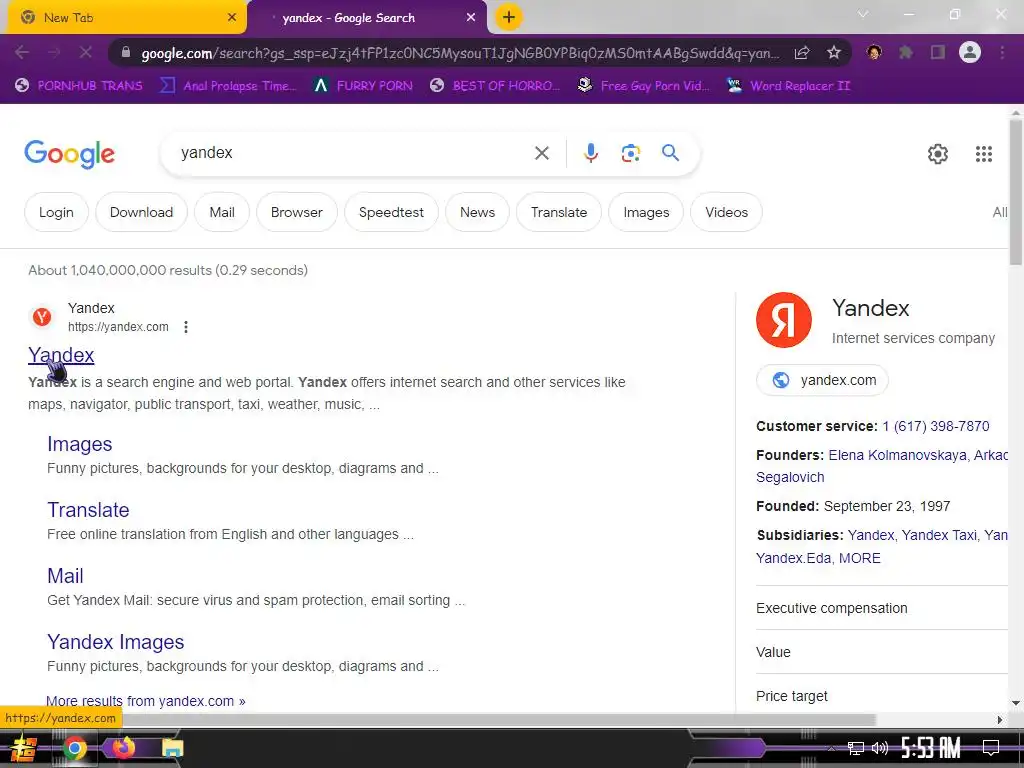Switch to Images results

click(x=646, y=212)
